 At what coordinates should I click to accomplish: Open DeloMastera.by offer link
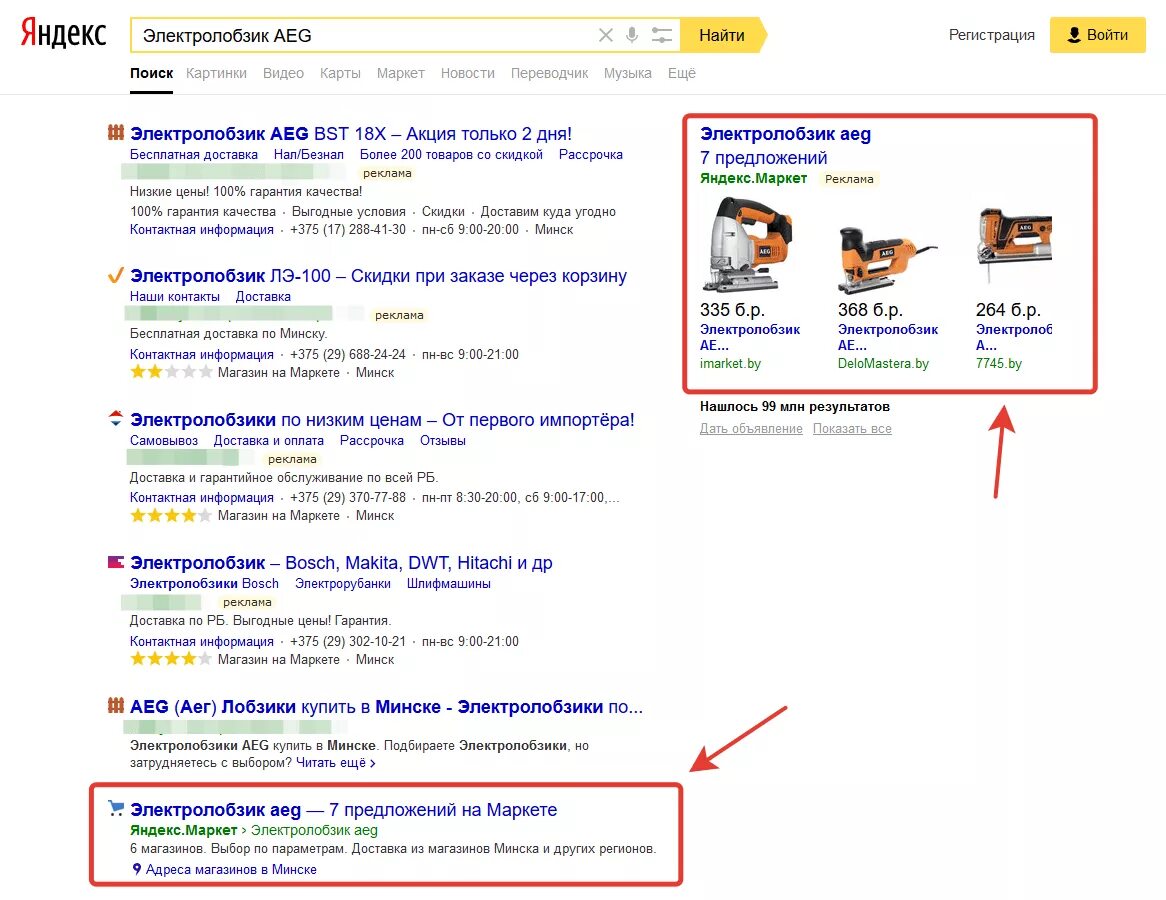pos(883,364)
